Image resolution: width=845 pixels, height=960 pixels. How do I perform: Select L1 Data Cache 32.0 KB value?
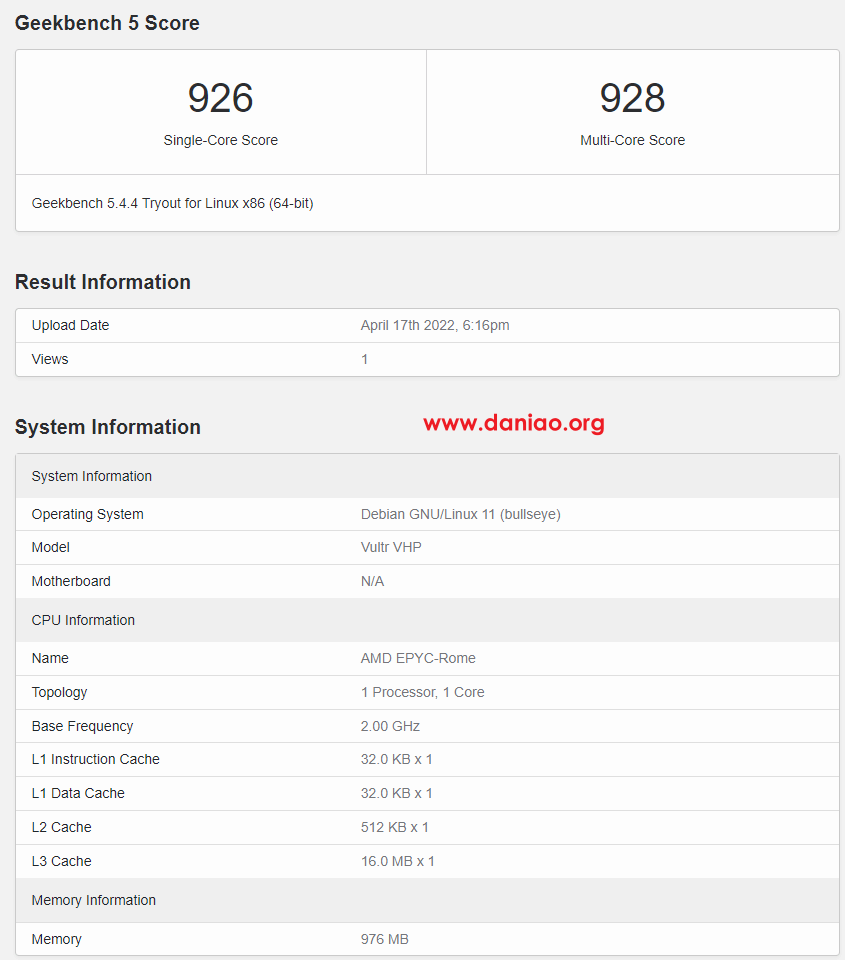(397, 793)
